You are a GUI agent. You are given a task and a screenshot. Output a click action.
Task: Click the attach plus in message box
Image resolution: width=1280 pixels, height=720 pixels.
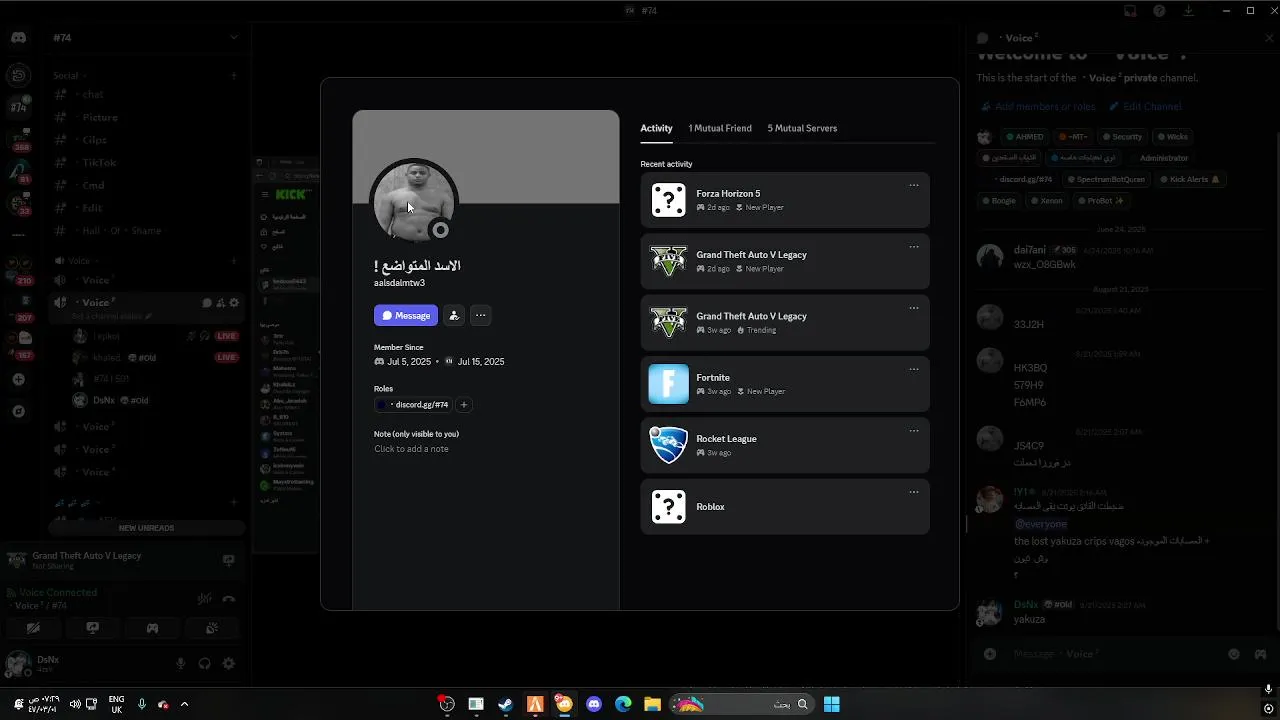click(990, 653)
